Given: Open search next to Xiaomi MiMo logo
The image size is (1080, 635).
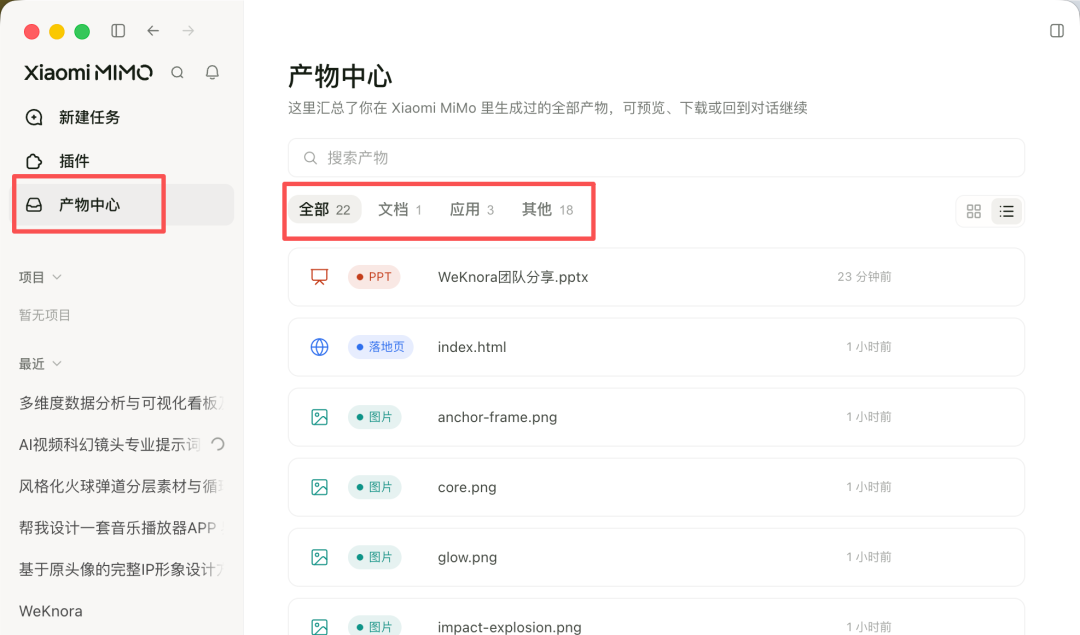Looking at the screenshot, I should tap(178, 72).
